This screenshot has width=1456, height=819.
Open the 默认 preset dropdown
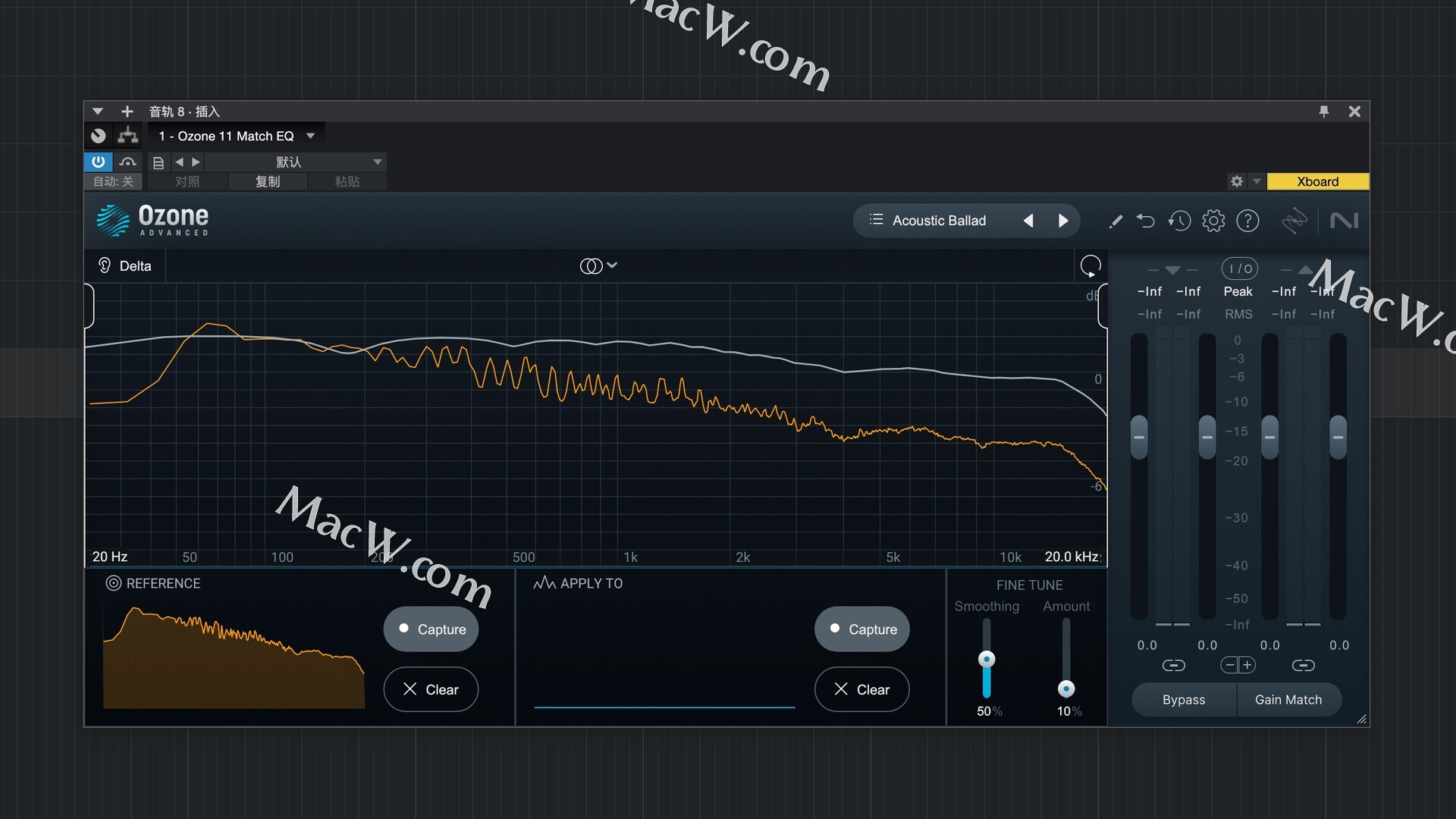coord(296,162)
